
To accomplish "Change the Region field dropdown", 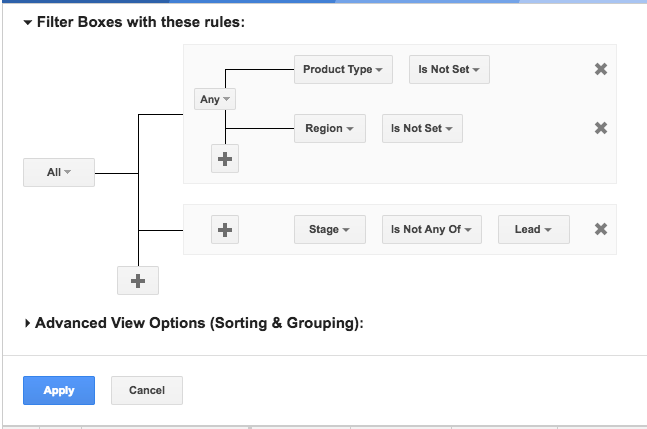I will [x=330, y=128].
